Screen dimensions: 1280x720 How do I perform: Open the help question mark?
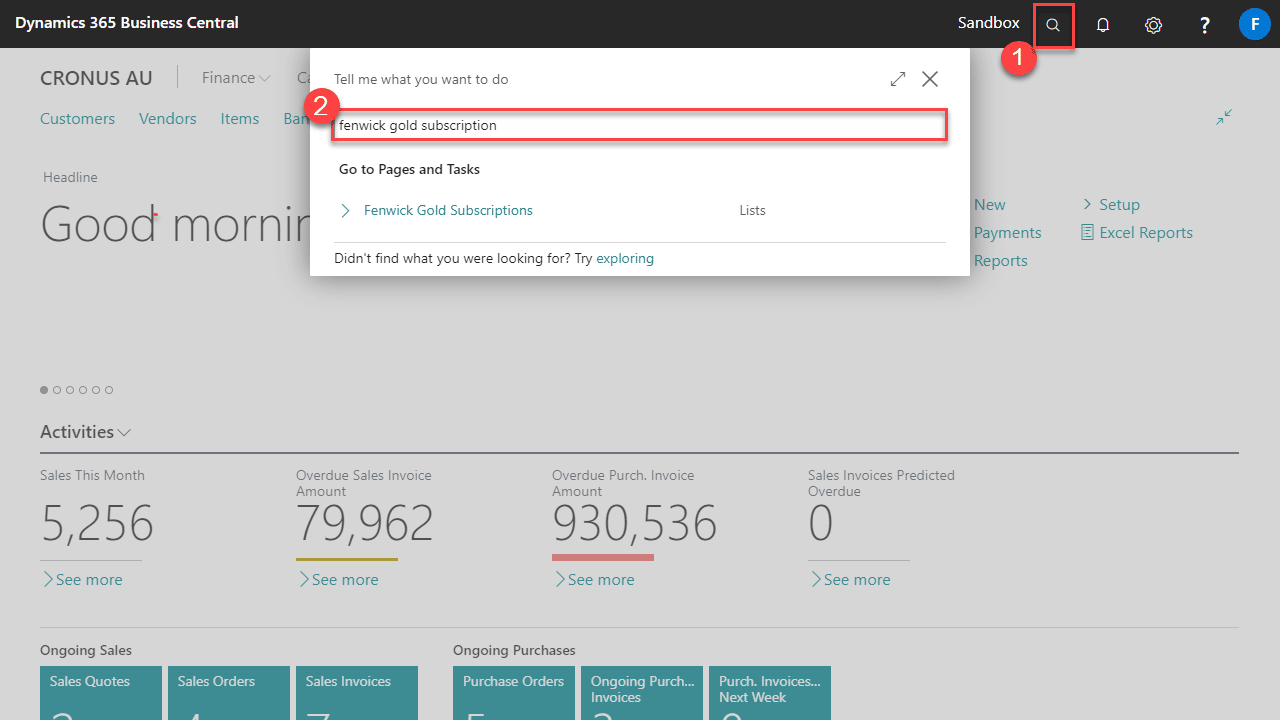pos(1205,25)
